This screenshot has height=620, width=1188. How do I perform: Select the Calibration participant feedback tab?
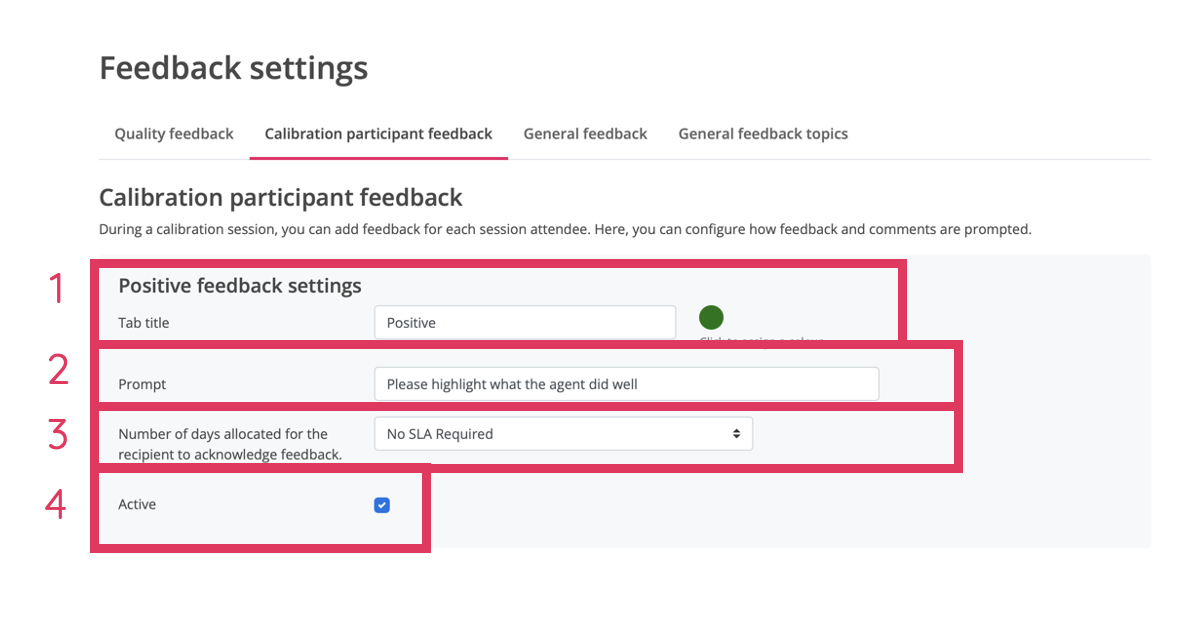[378, 134]
